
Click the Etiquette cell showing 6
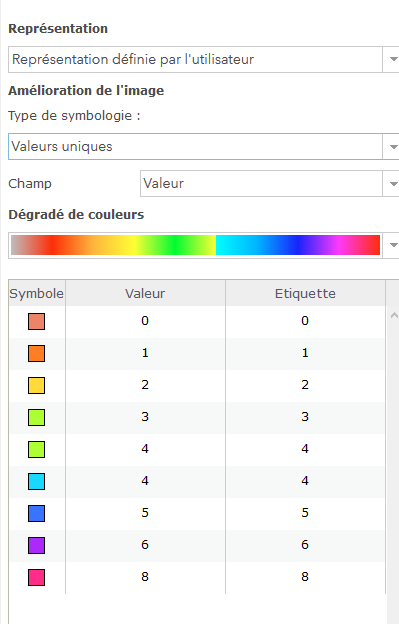point(305,545)
